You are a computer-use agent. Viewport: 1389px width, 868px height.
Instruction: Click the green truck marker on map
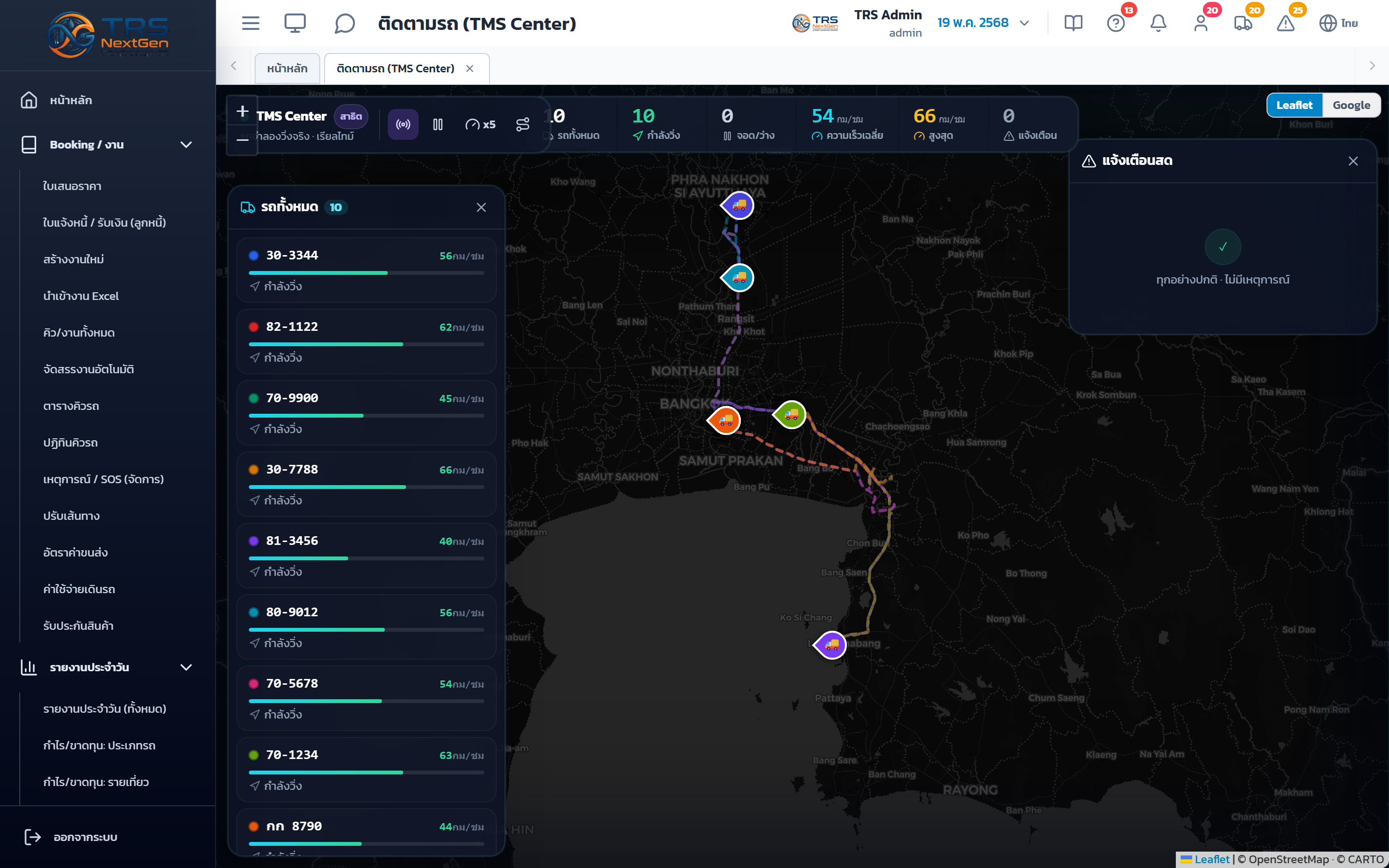tap(790, 414)
